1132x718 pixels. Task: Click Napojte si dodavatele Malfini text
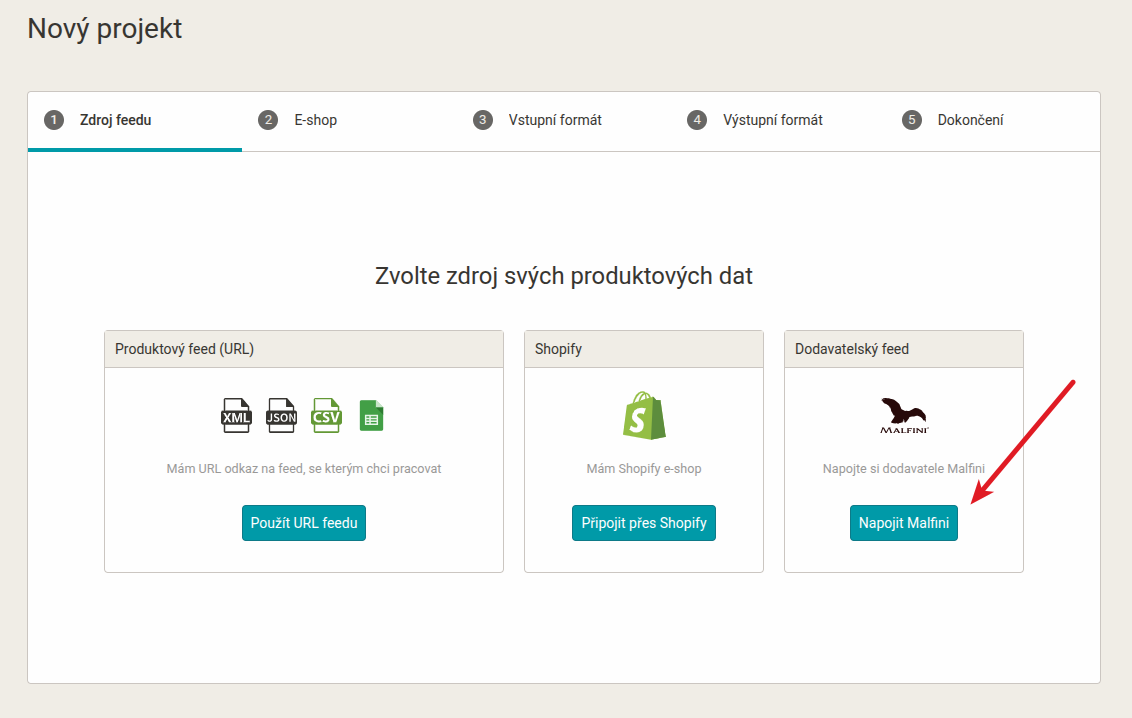point(904,469)
